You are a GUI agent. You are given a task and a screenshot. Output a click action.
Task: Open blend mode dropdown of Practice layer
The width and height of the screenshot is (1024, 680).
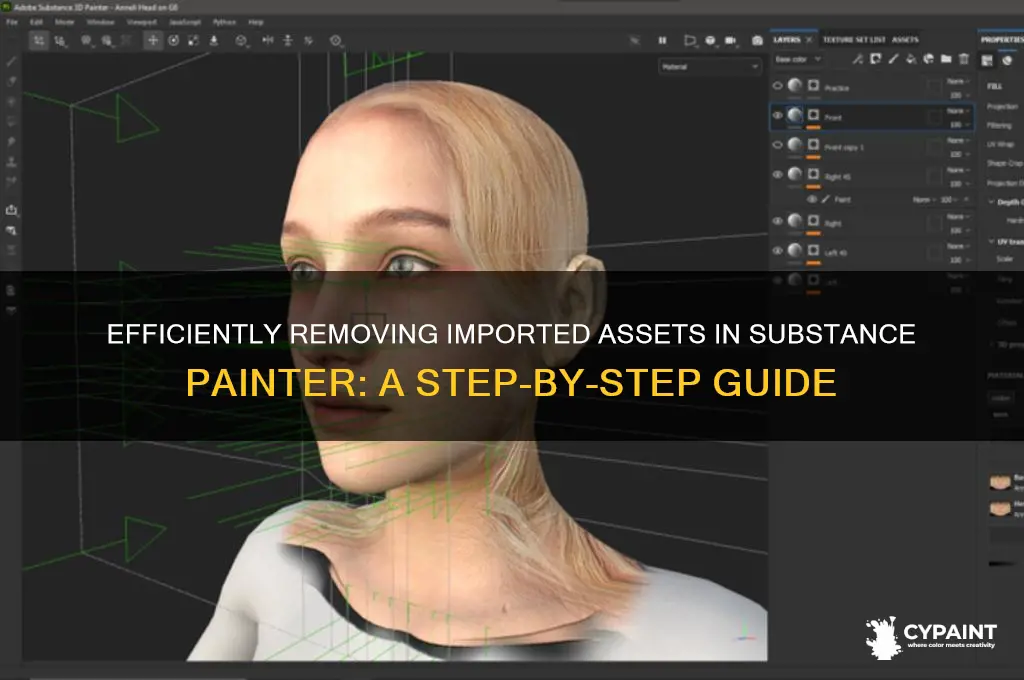(x=958, y=82)
